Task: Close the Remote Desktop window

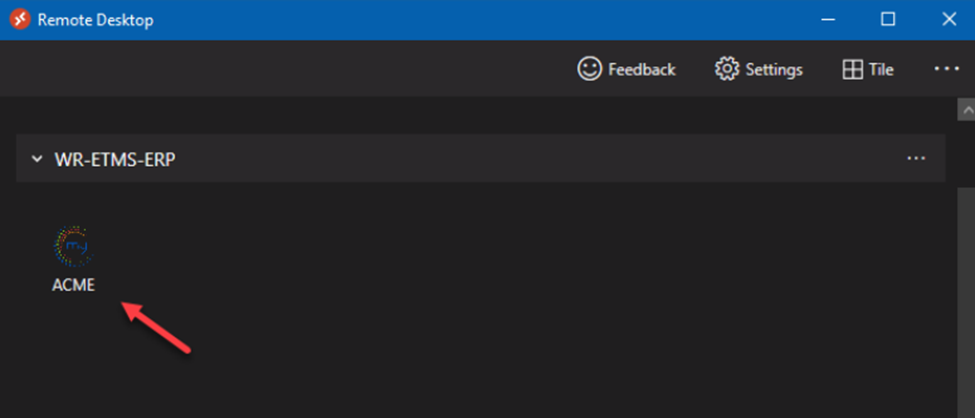Action: [x=949, y=20]
